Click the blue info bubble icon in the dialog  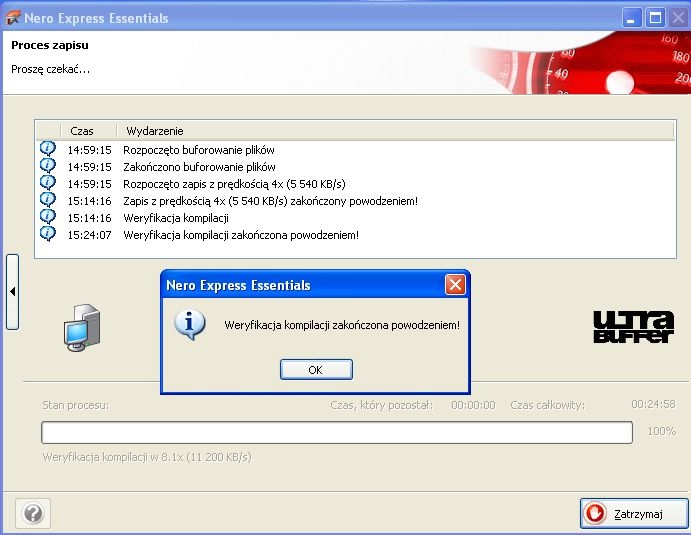coord(189,324)
